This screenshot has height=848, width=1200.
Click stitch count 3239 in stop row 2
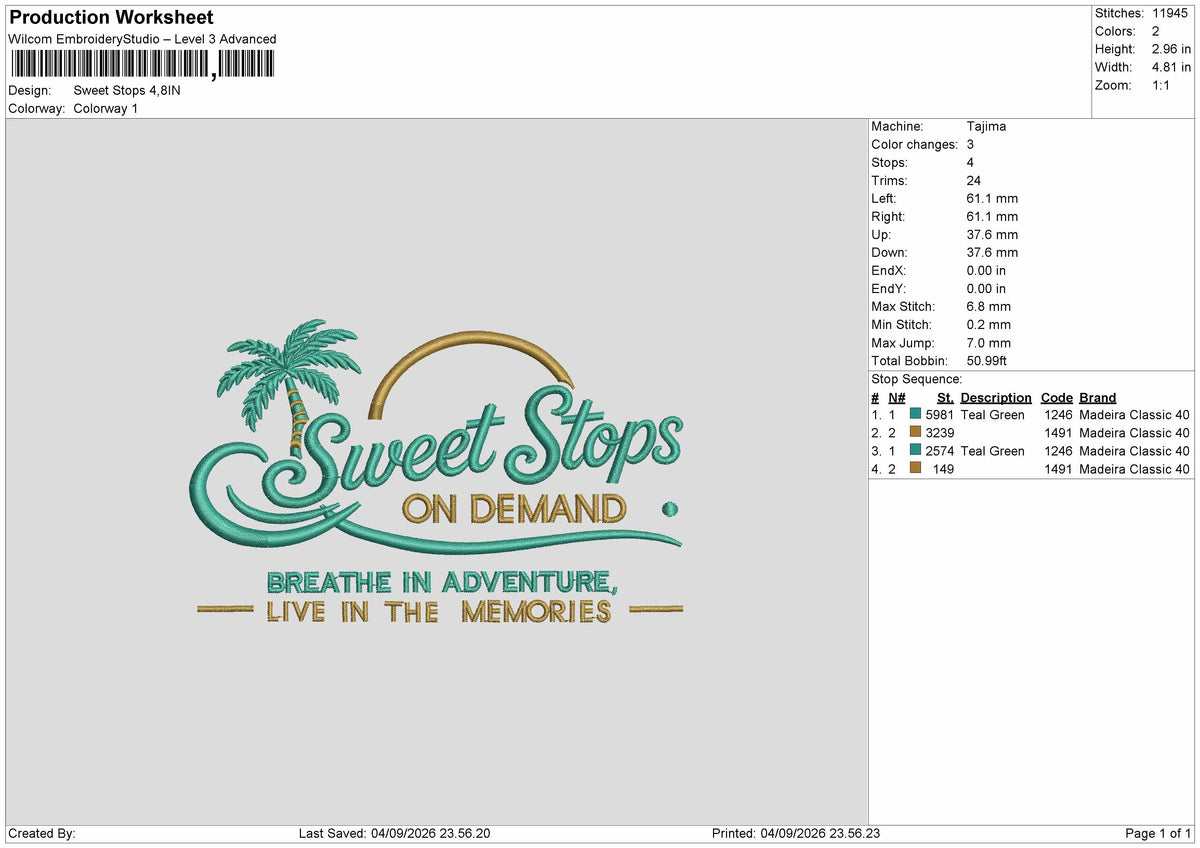[x=940, y=432]
